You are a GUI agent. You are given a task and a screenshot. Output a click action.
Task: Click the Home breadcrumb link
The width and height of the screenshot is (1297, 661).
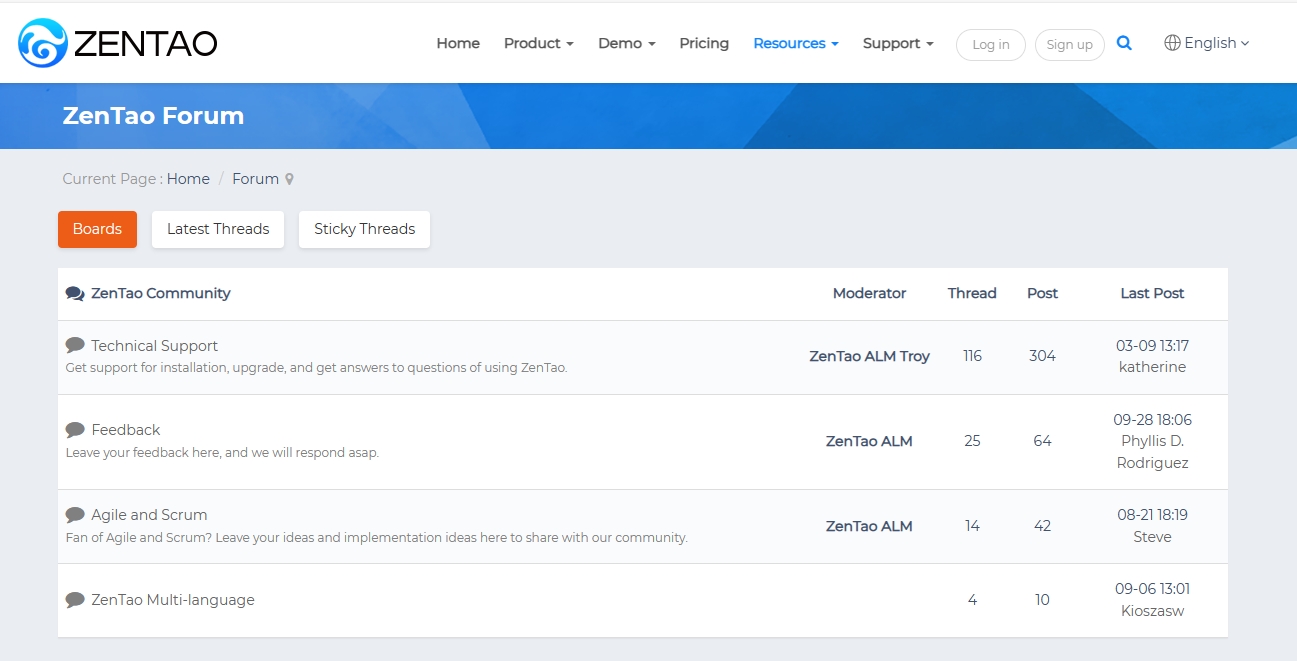188,179
